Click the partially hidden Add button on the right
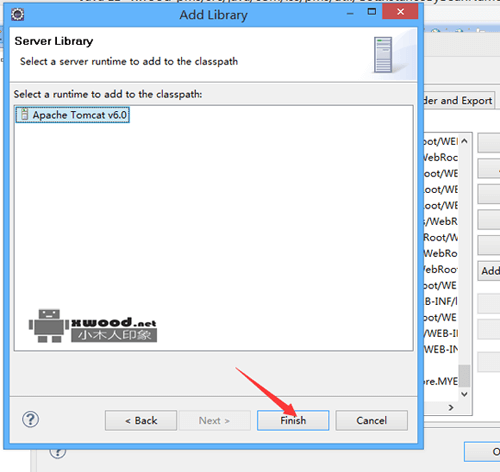500x472 pixels. [489, 271]
